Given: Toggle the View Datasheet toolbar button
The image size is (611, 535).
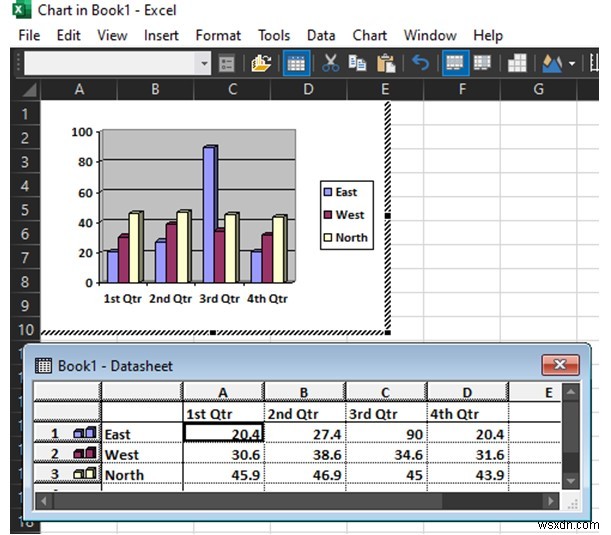Looking at the screenshot, I should pyautogui.click(x=296, y=63).
